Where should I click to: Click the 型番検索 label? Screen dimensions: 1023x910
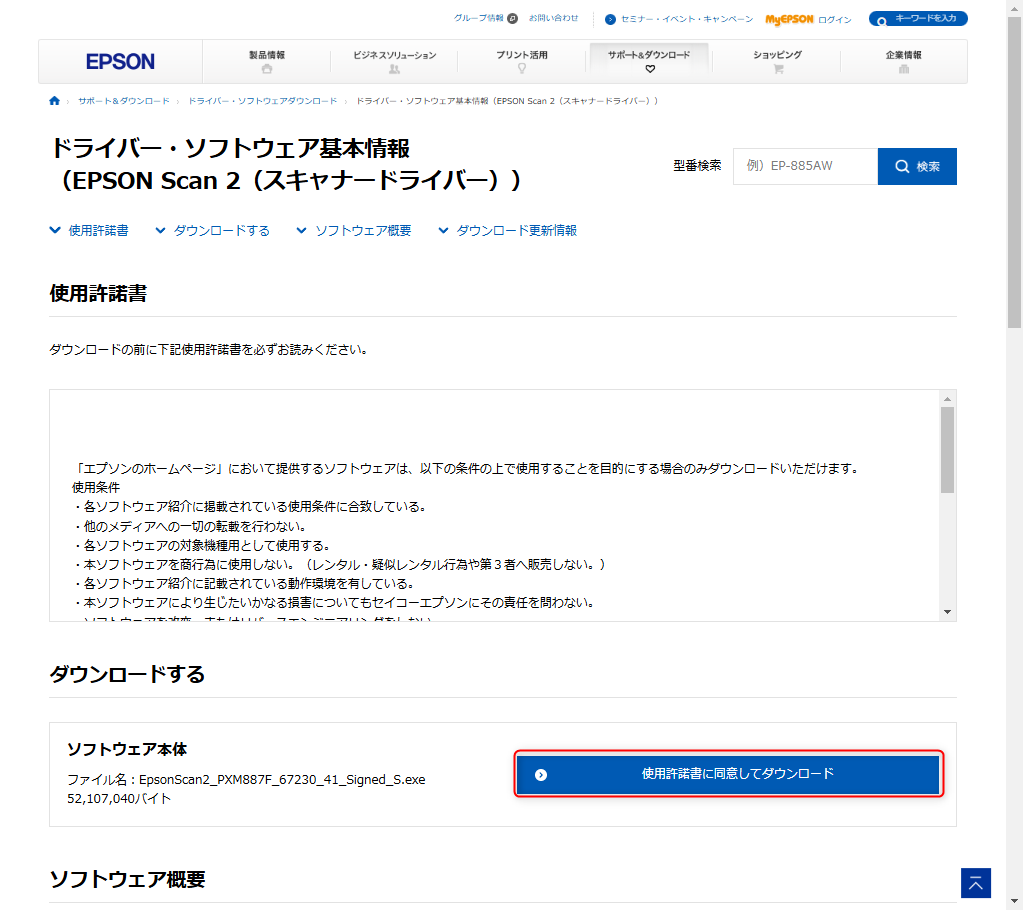[x=697, y=166]
